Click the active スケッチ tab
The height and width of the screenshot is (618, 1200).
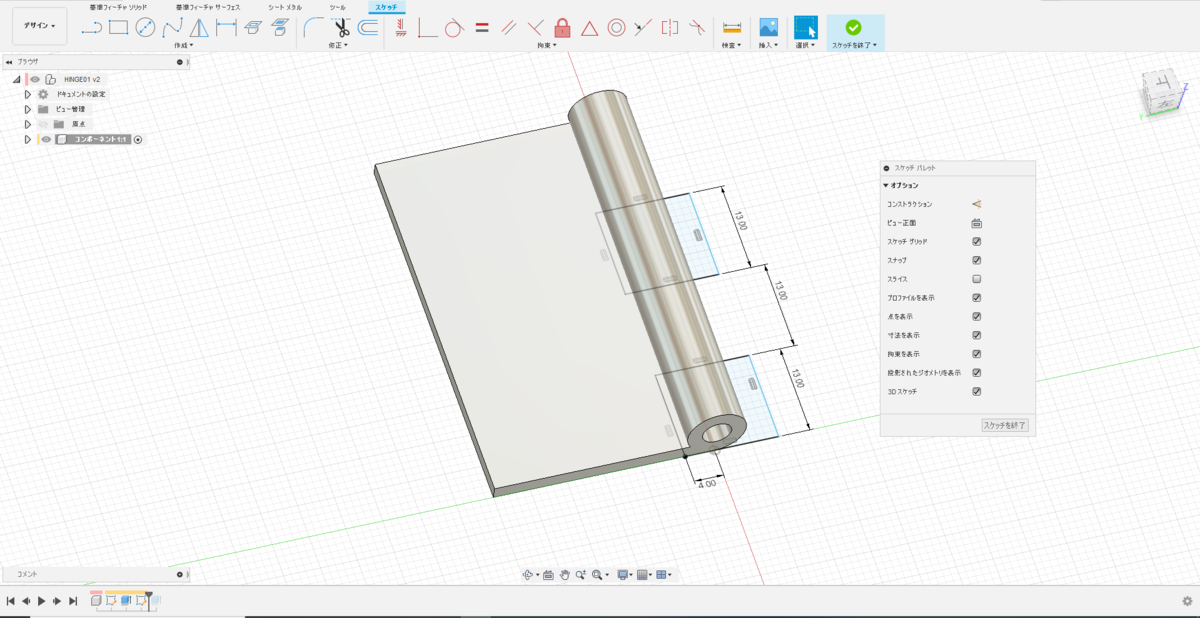tap(386, 7)
